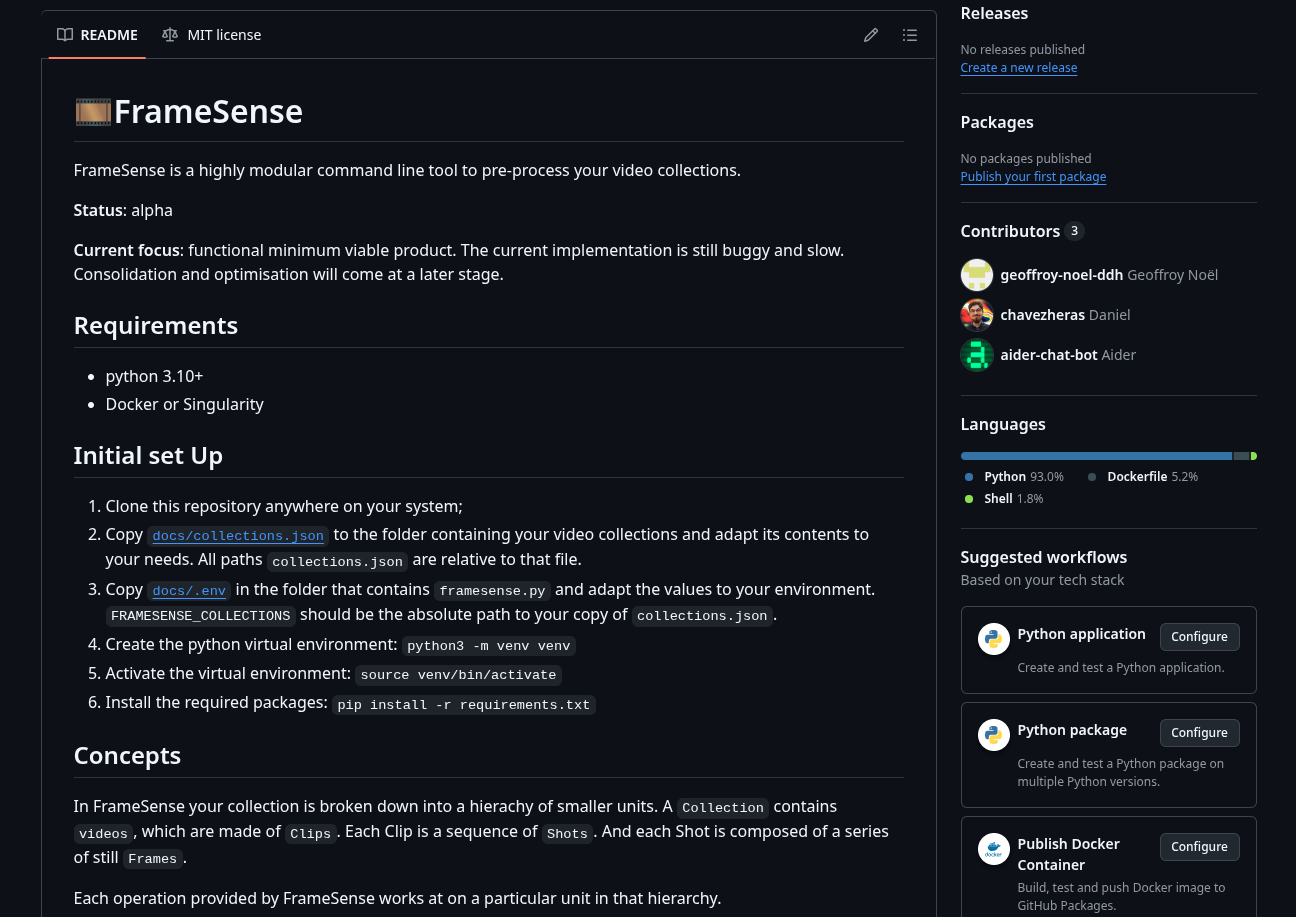
Task: Edit the README with the pencil icon
Action: (871, 35)
